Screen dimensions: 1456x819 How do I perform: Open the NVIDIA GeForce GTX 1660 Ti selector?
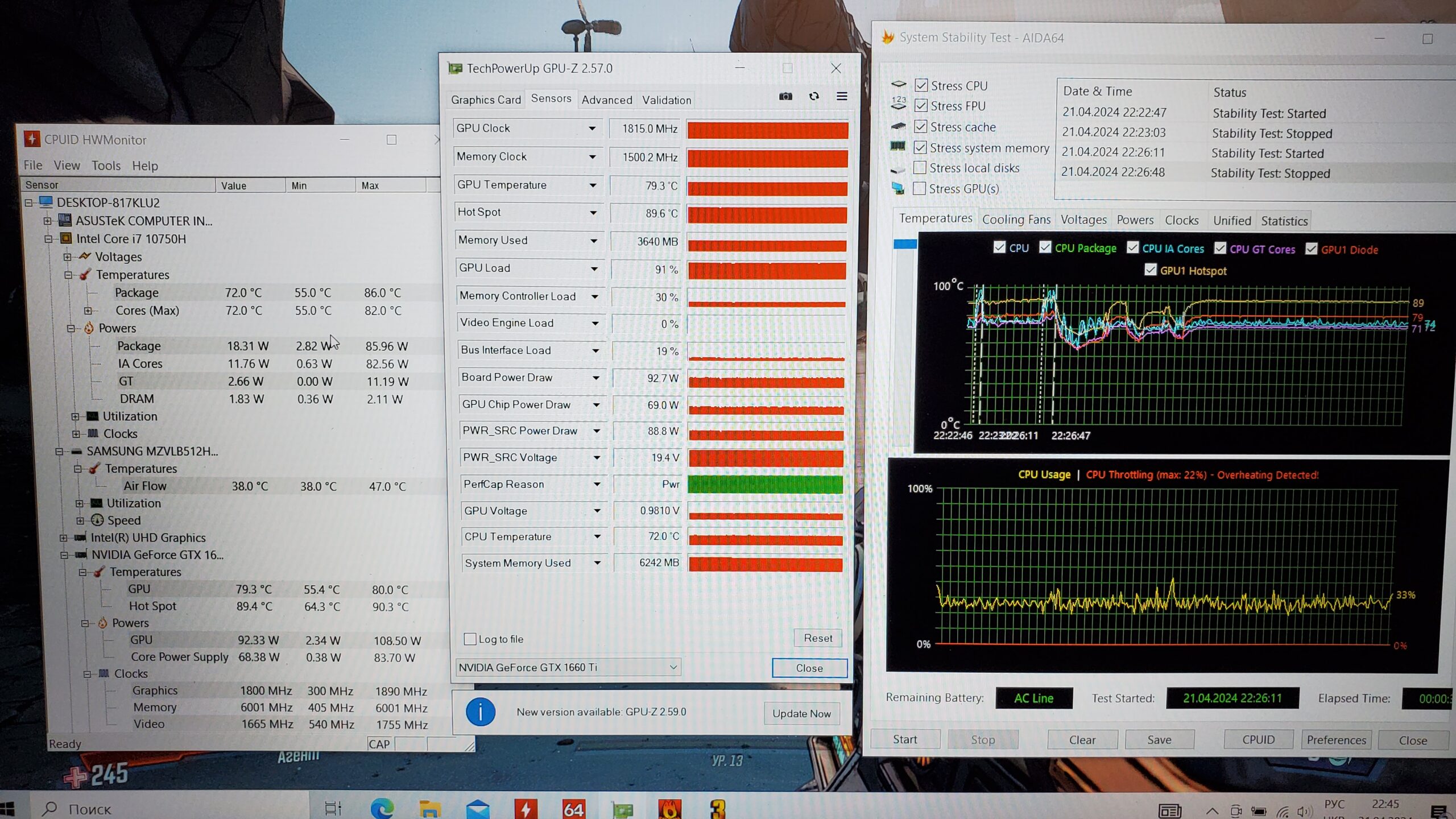pyautogui.click(x=568, y=667)
